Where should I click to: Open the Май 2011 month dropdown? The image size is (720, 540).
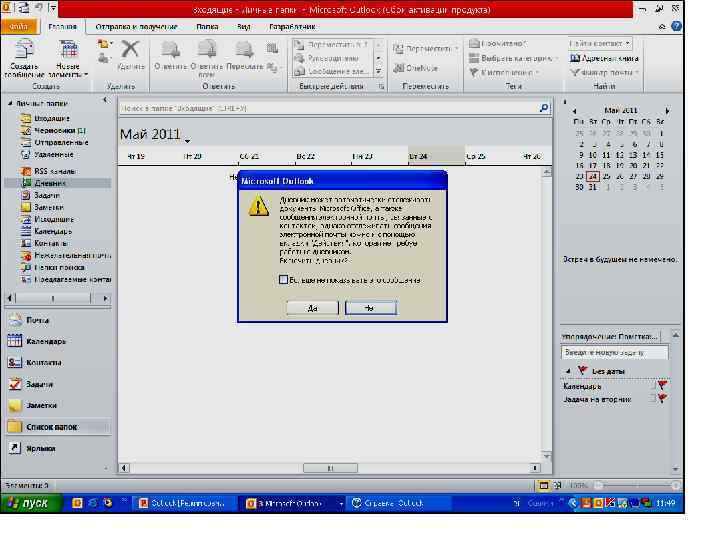coord(187,141)
